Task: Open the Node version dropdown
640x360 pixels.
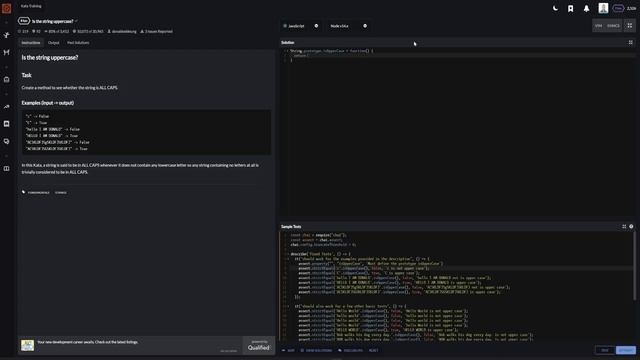Action: click(x=348, y=26)
